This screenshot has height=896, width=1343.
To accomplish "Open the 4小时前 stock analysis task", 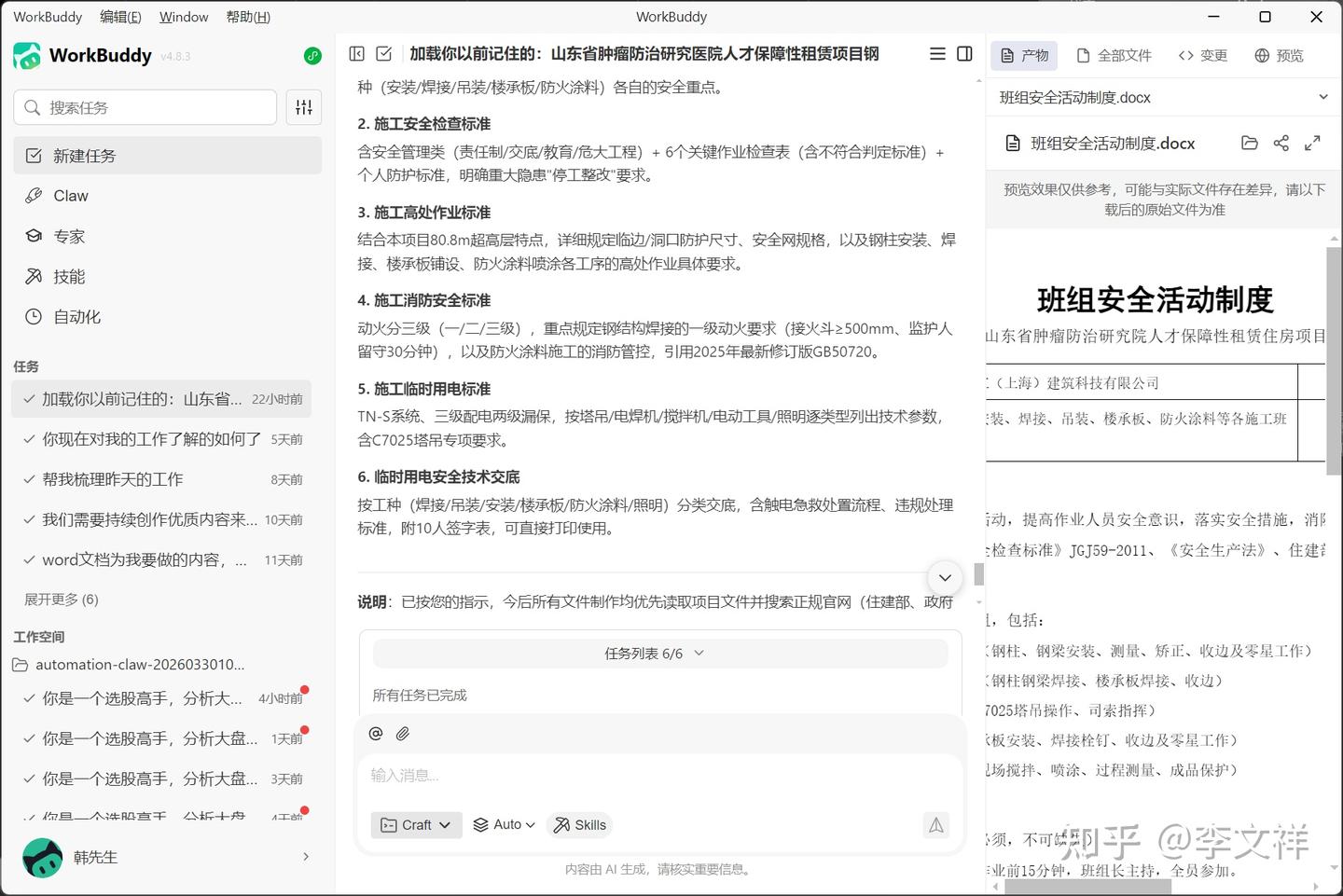I will (161, 698).
